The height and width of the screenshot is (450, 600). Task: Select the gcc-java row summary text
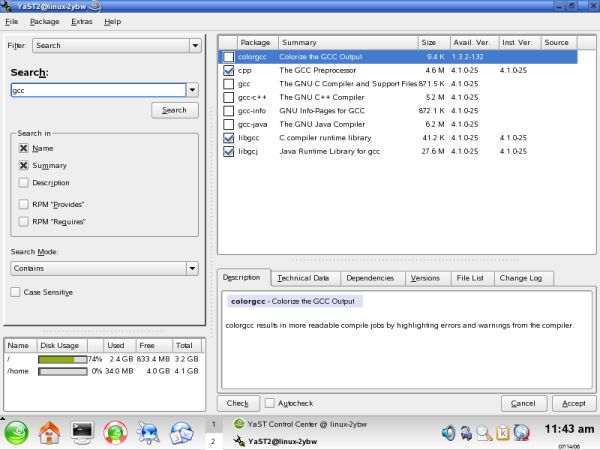[x=322, y=124]
